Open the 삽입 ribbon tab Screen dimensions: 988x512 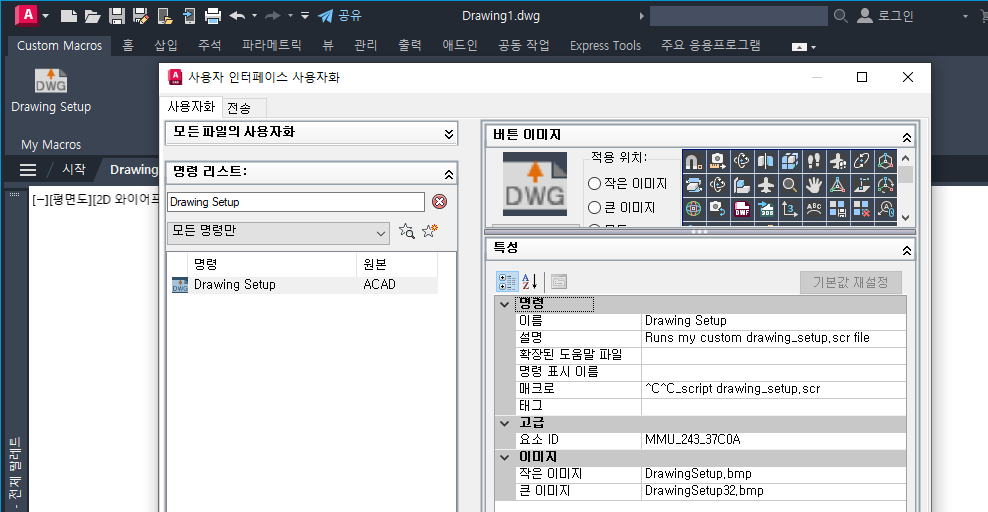point(166,45)
